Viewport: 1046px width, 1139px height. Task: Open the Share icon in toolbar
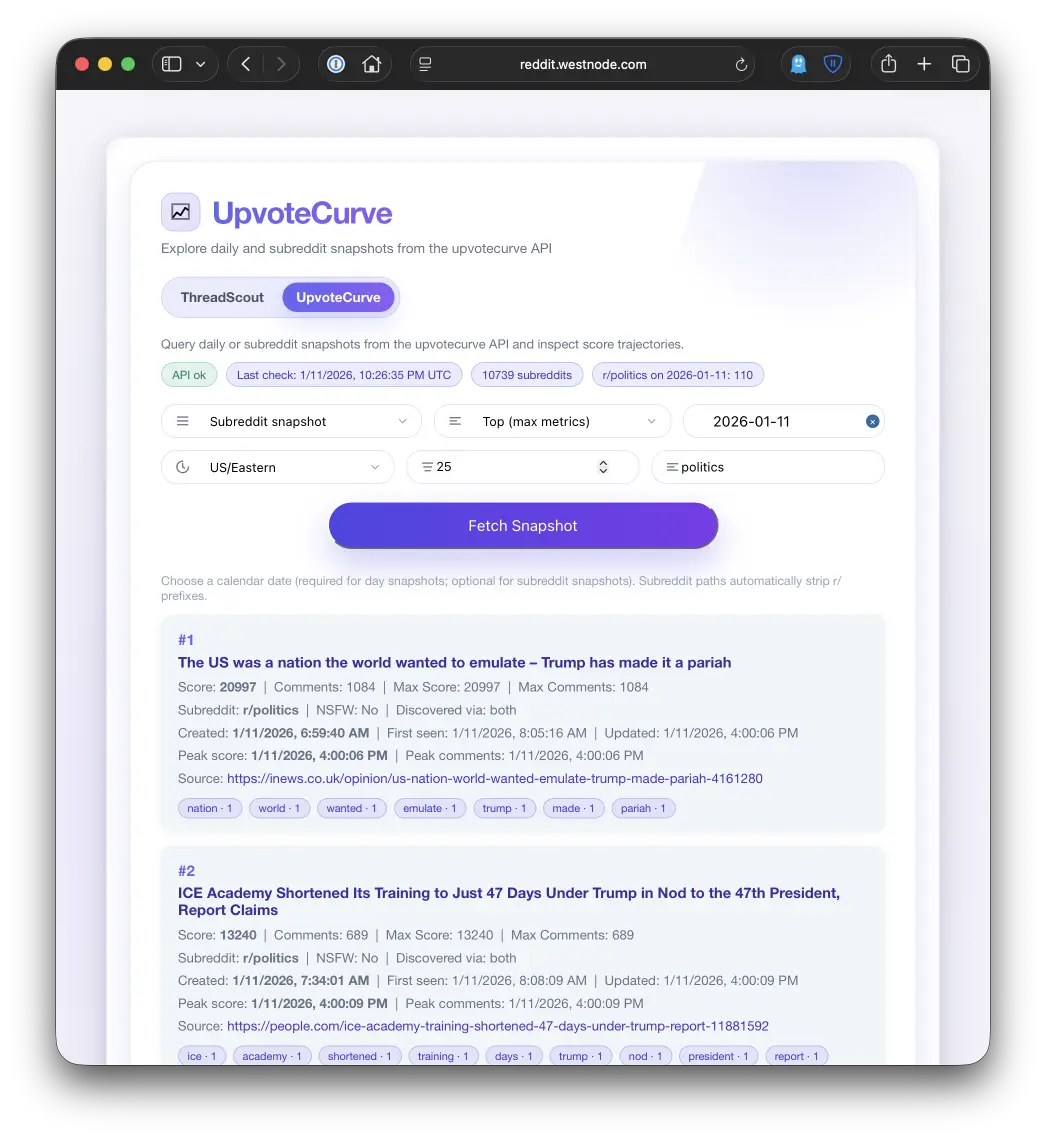(888, 64)
